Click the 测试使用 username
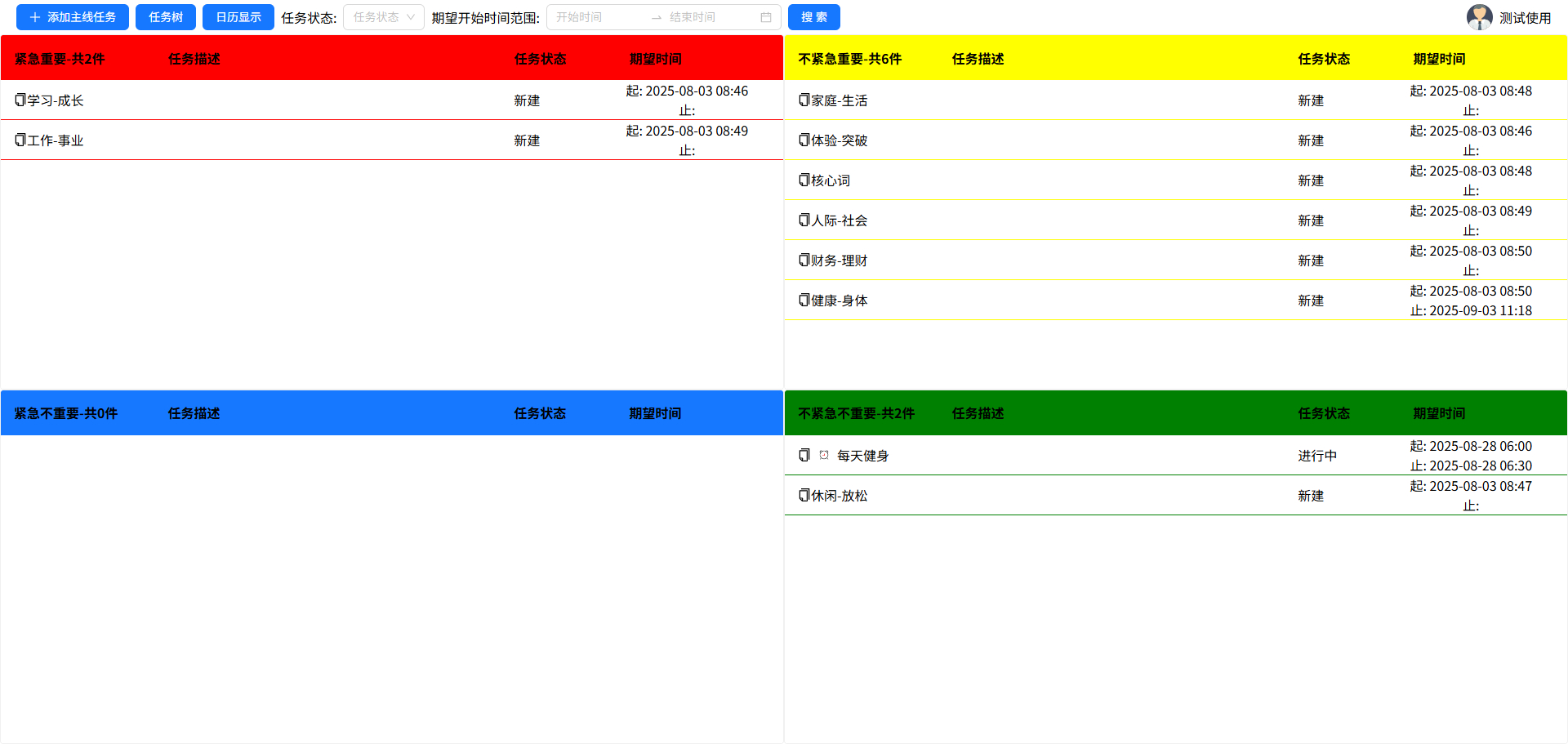 [x=1525, y=18]
